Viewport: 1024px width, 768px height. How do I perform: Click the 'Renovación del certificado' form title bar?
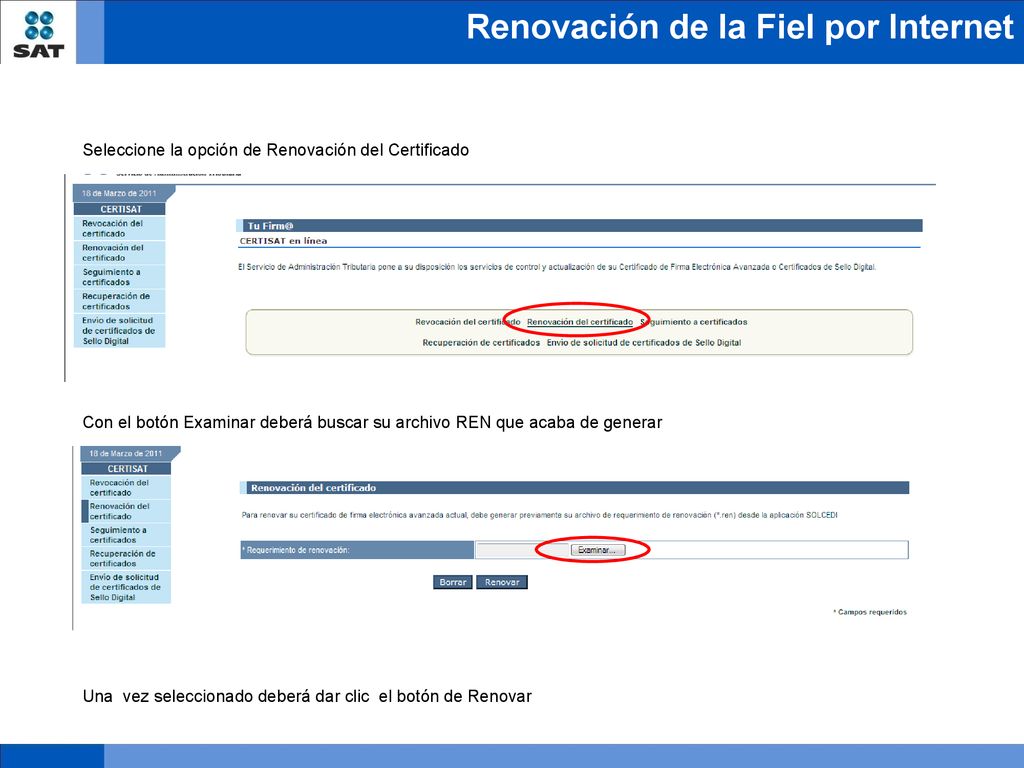click(x=575, y=488)
